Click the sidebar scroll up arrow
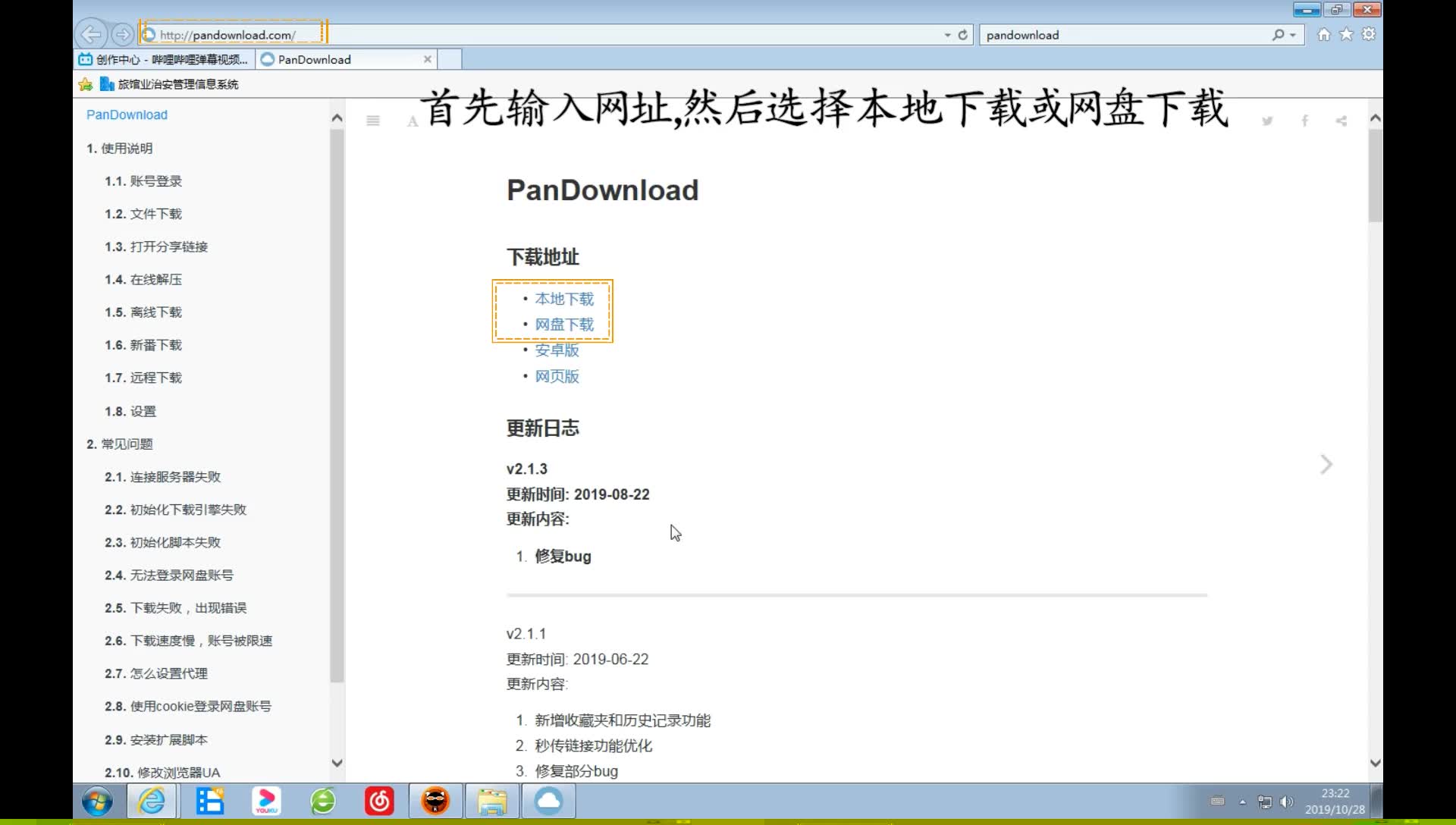Image resolution: width=1456 pixels, height=825 pixels. click(337, 118)
